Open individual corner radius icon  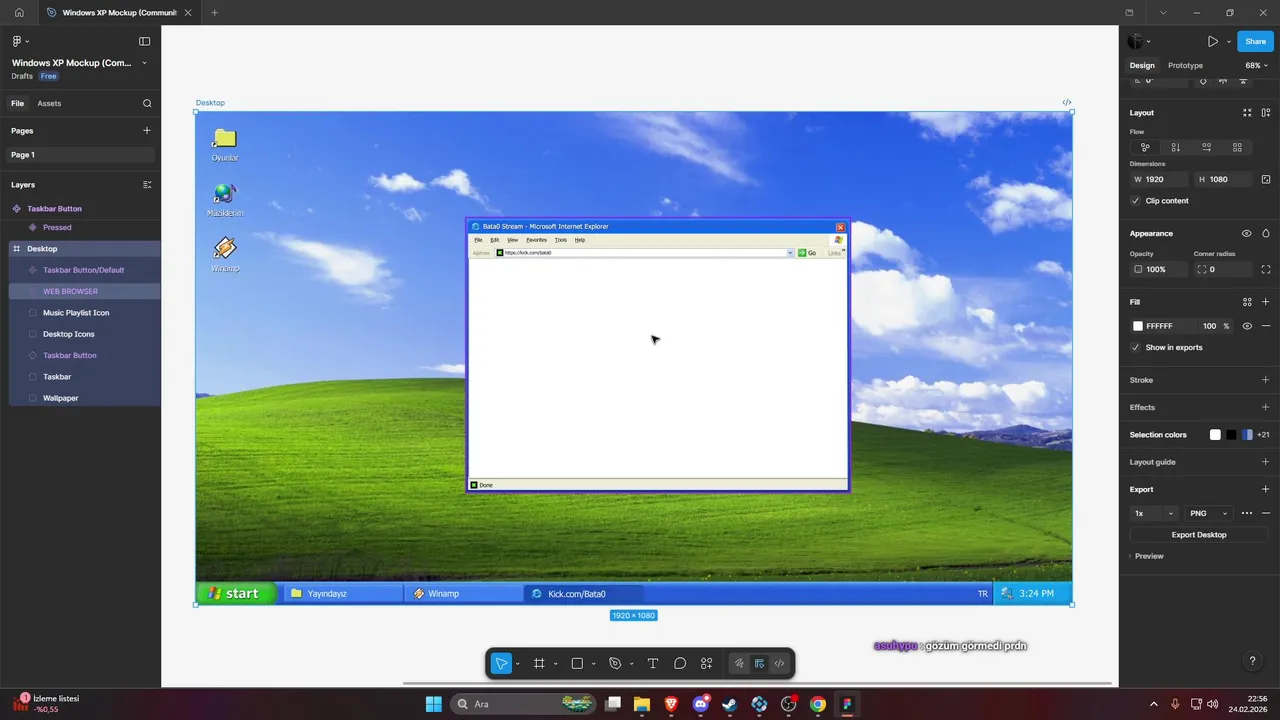coord(1266,269)
